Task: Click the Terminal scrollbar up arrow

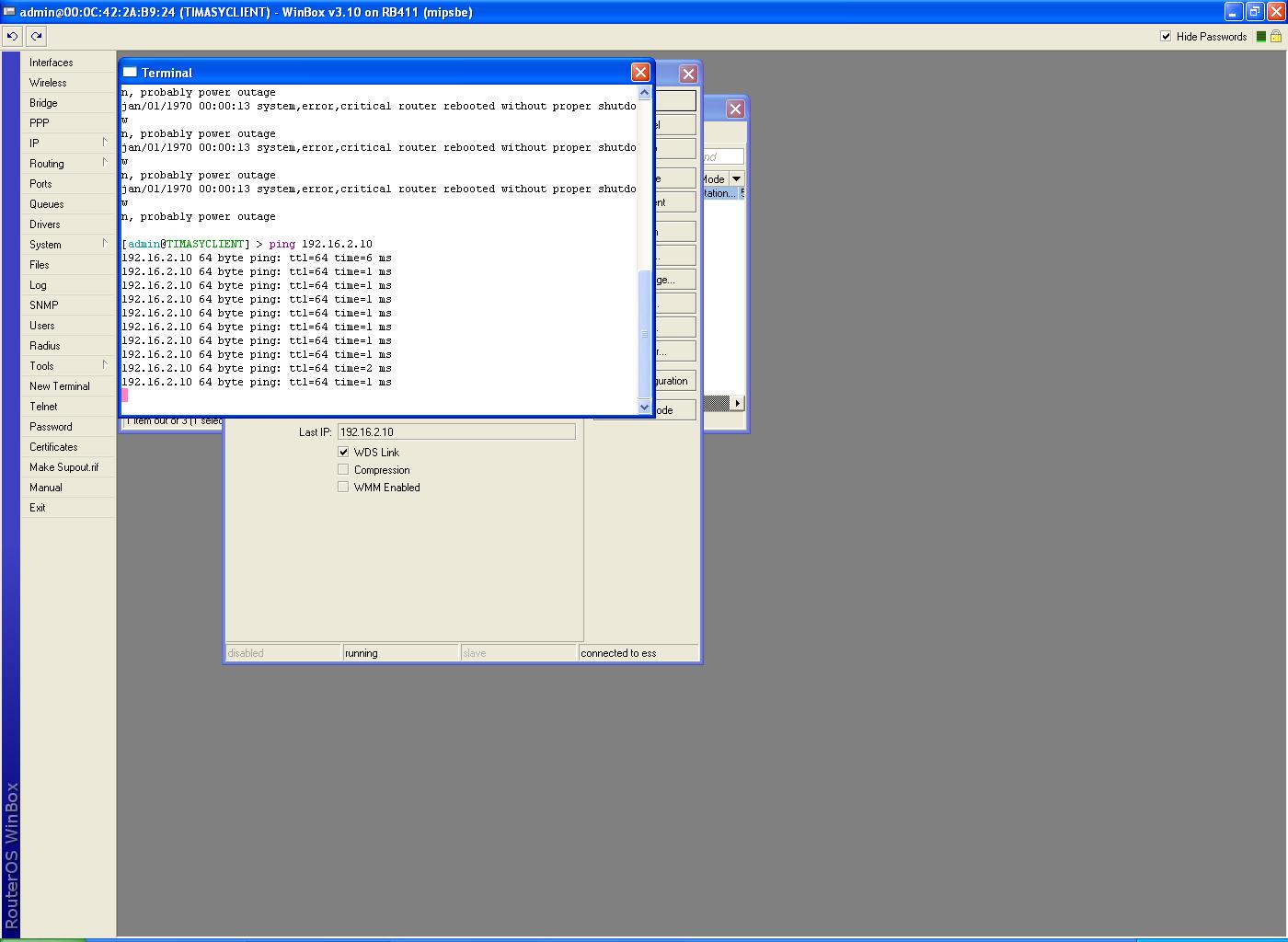Action: [x=644, y=93]
